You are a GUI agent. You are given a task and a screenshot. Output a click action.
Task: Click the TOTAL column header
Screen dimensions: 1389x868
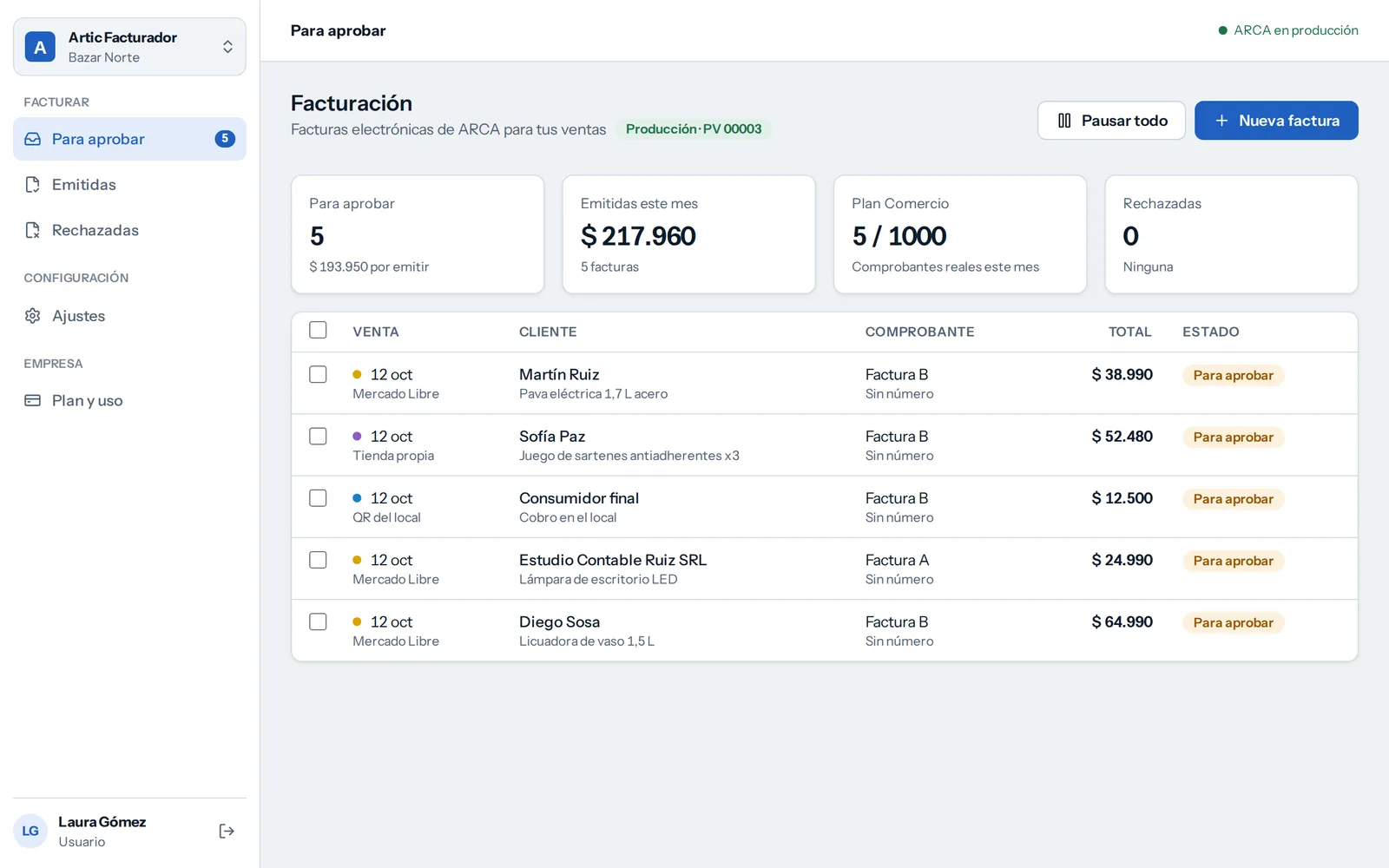1129,332
